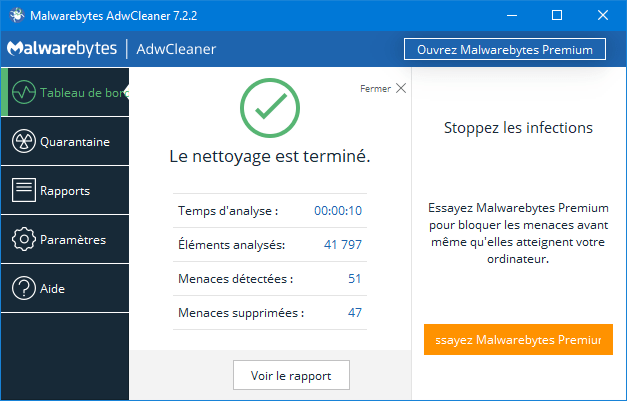The height and width of the screenshot is (401, 627).
Task: Select the detected threats value 51
Action: coord(355,278)
